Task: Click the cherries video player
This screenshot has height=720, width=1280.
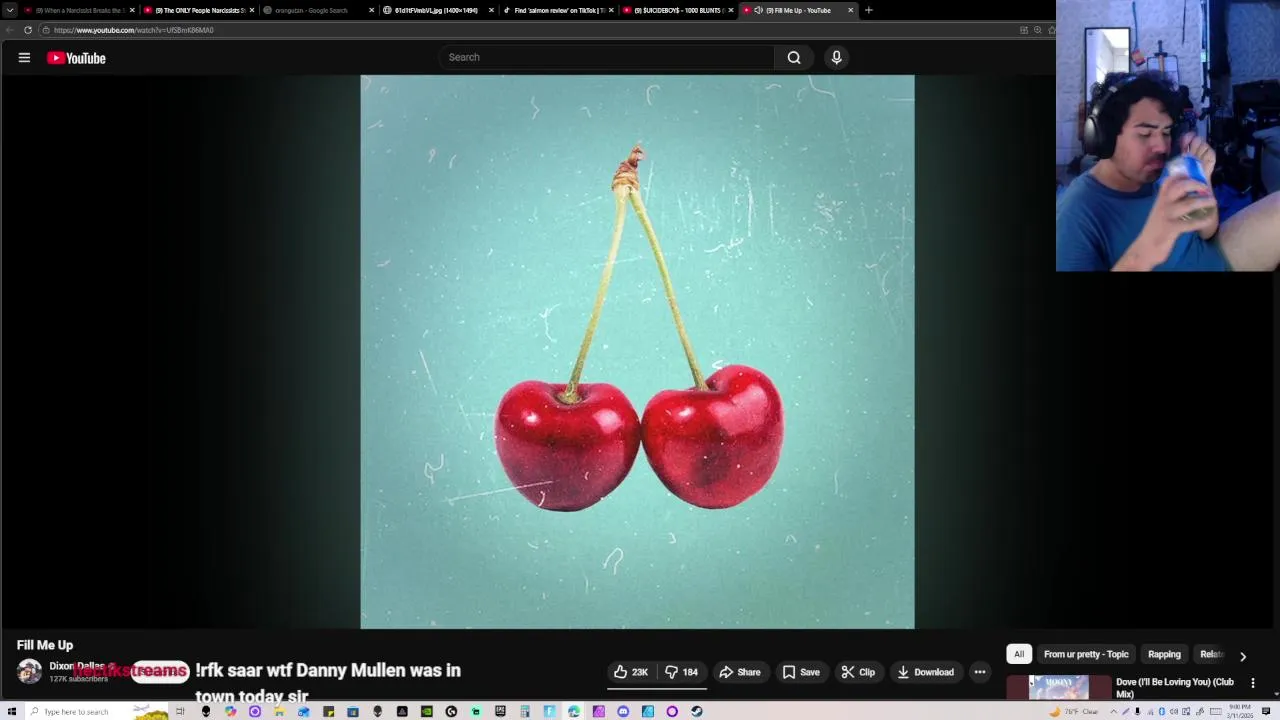Action: pyautogui.click(x=637, y=352)
